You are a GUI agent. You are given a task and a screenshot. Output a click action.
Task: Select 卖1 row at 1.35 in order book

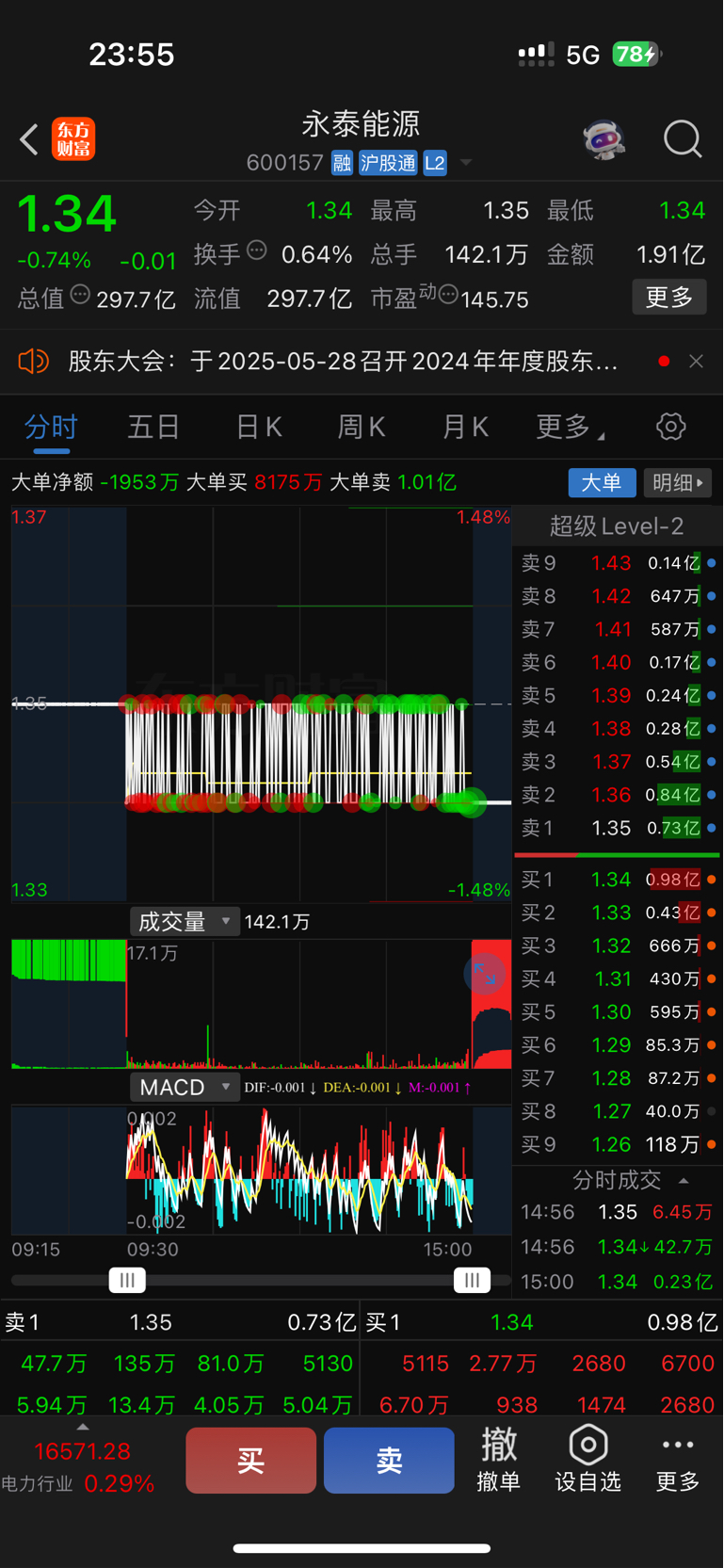point(617,828)
